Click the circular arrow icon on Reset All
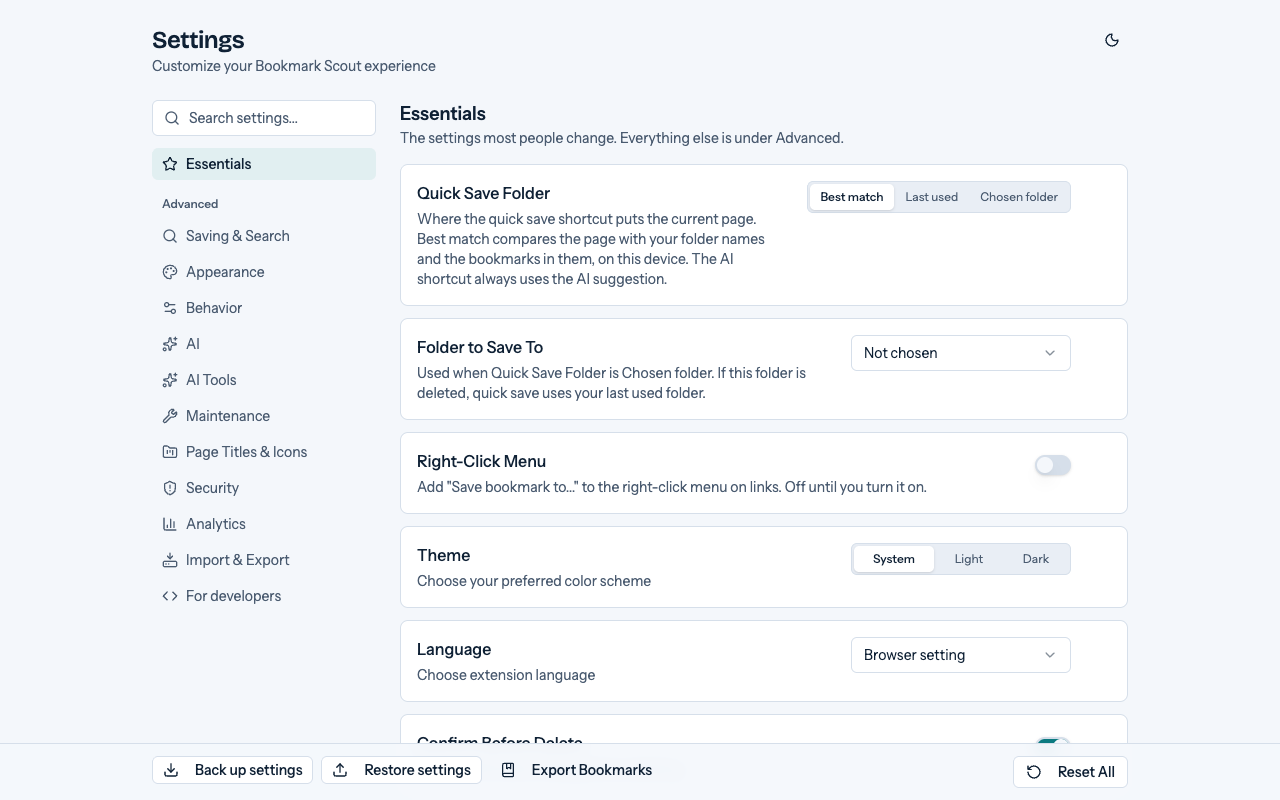Screen dimensions: 1280x800 click(x=1034, y=772)
